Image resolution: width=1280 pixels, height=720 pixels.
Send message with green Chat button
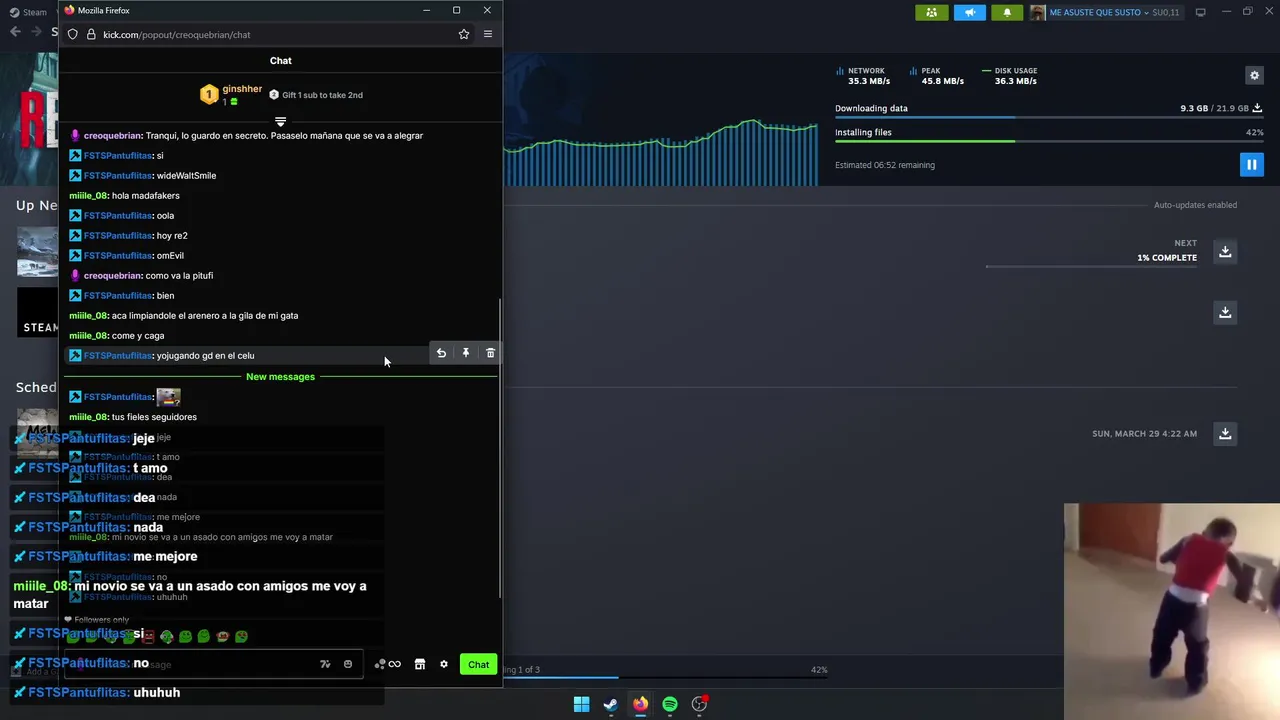click(478, 664)
